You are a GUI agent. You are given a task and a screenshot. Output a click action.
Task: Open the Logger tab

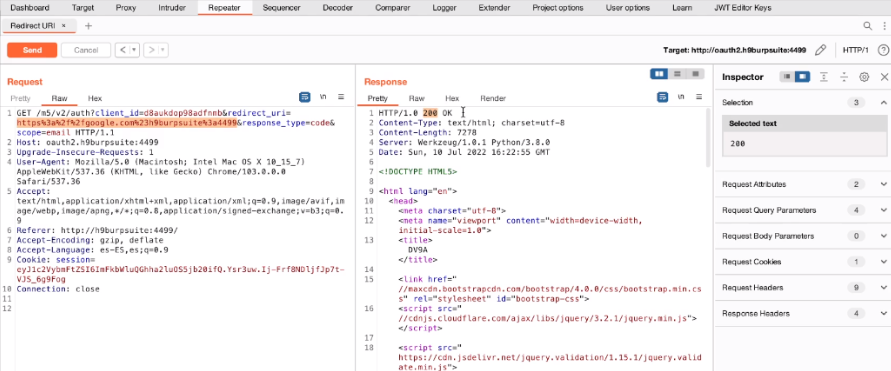click(444, 8)
